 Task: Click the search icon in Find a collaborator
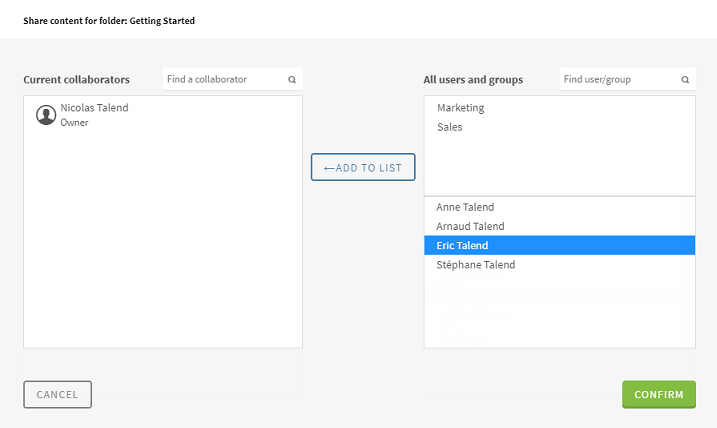pos(292,79)
